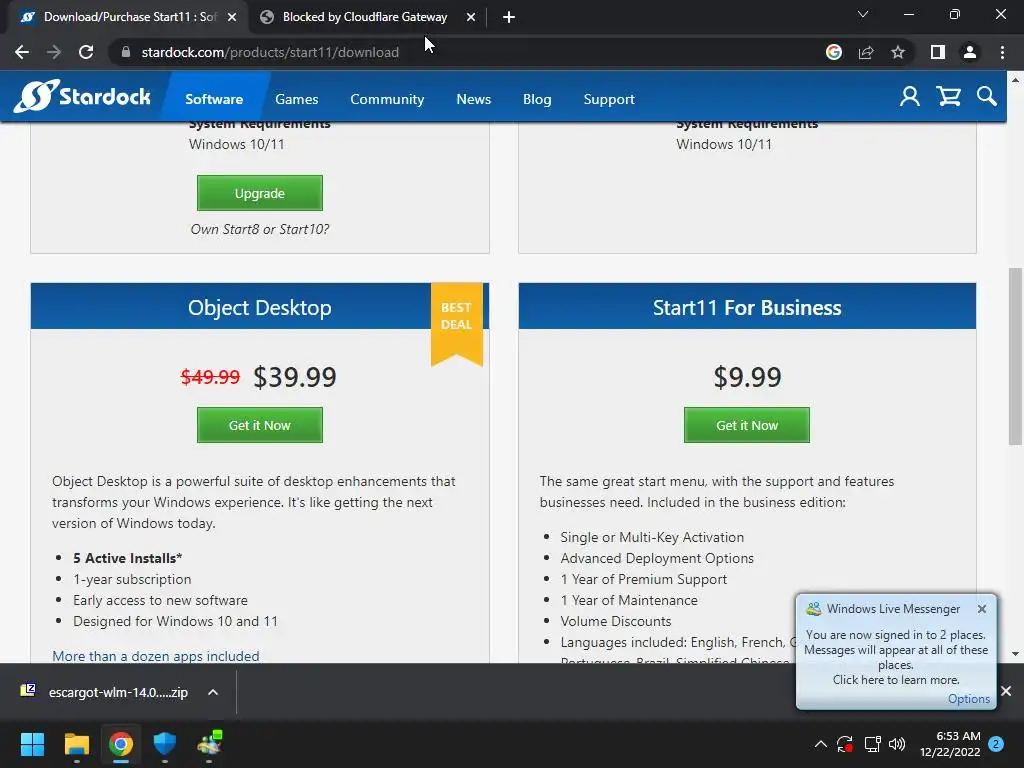Close the Cloudflare Gateway tab
This screenshot has width=1024, height=768.
click(471, 17)
